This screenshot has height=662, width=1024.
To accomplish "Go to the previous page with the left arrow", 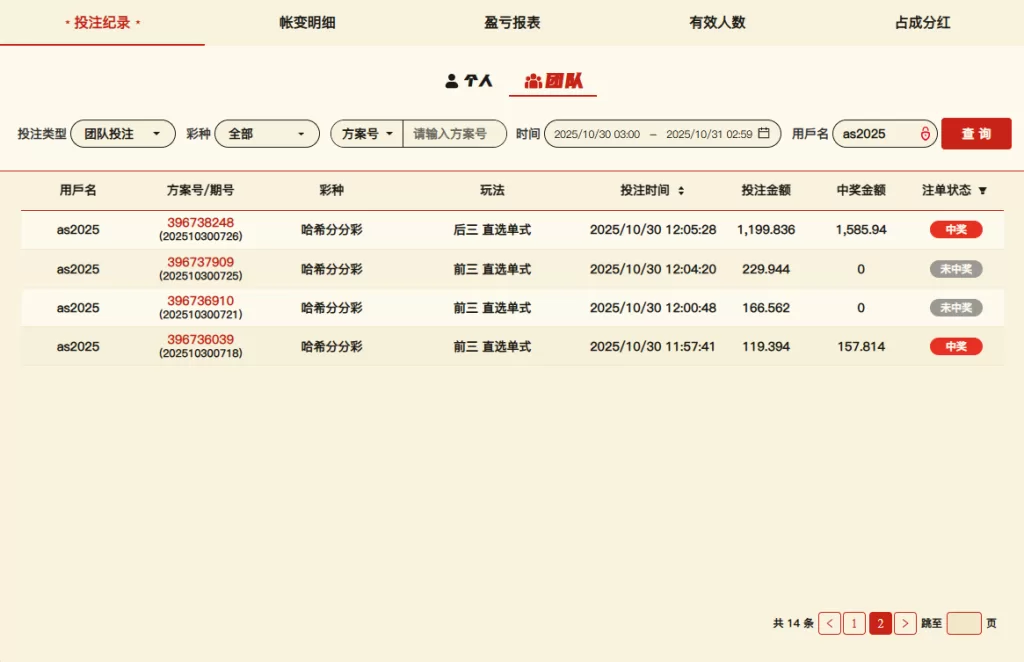I will pos(829,623).
